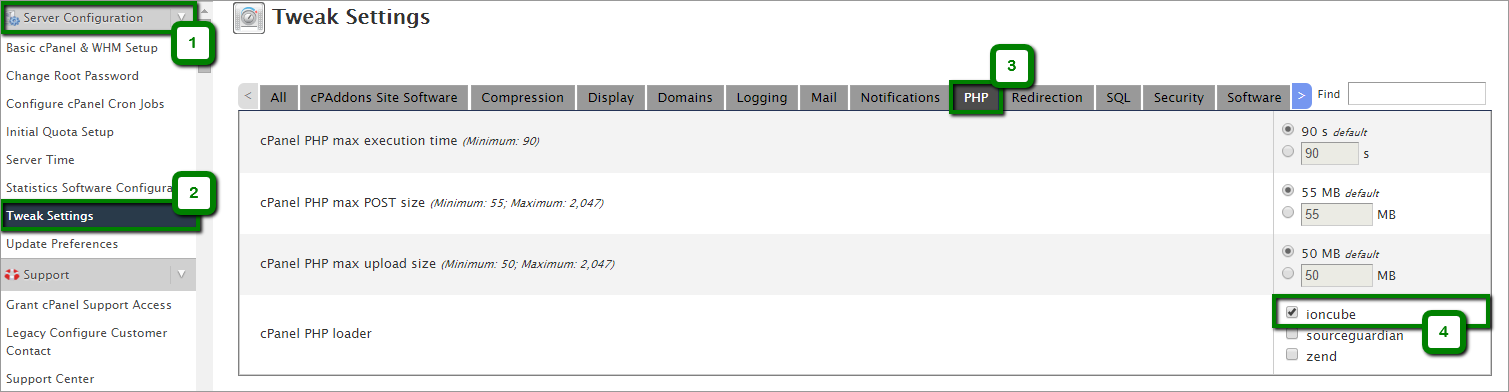
Task: Click the sidebar scrollbar up arrow
Action: pyautogui.click(x=204, y=9)
